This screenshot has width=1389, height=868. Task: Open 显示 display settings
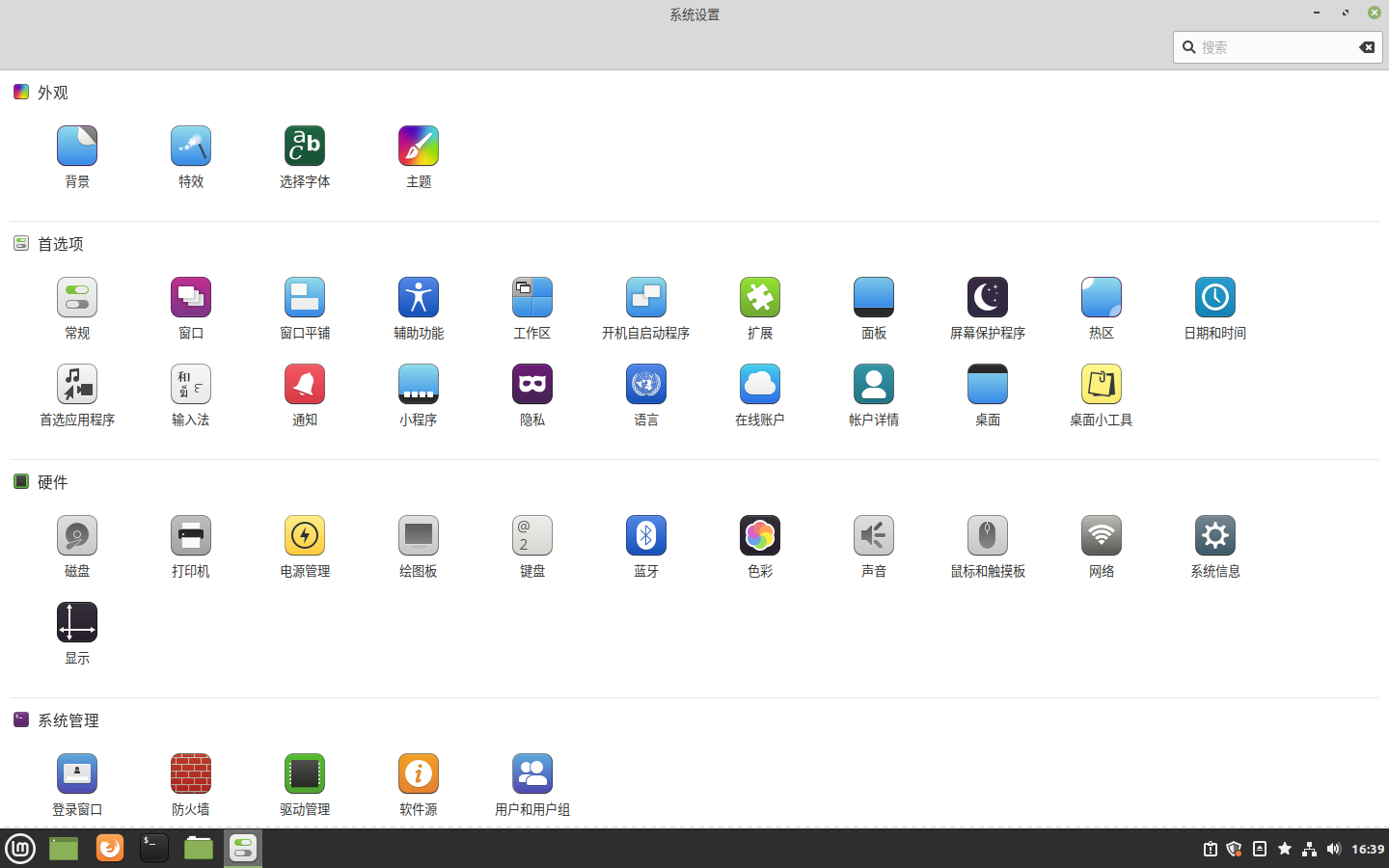pyautogui.click(x=77, y=634)
